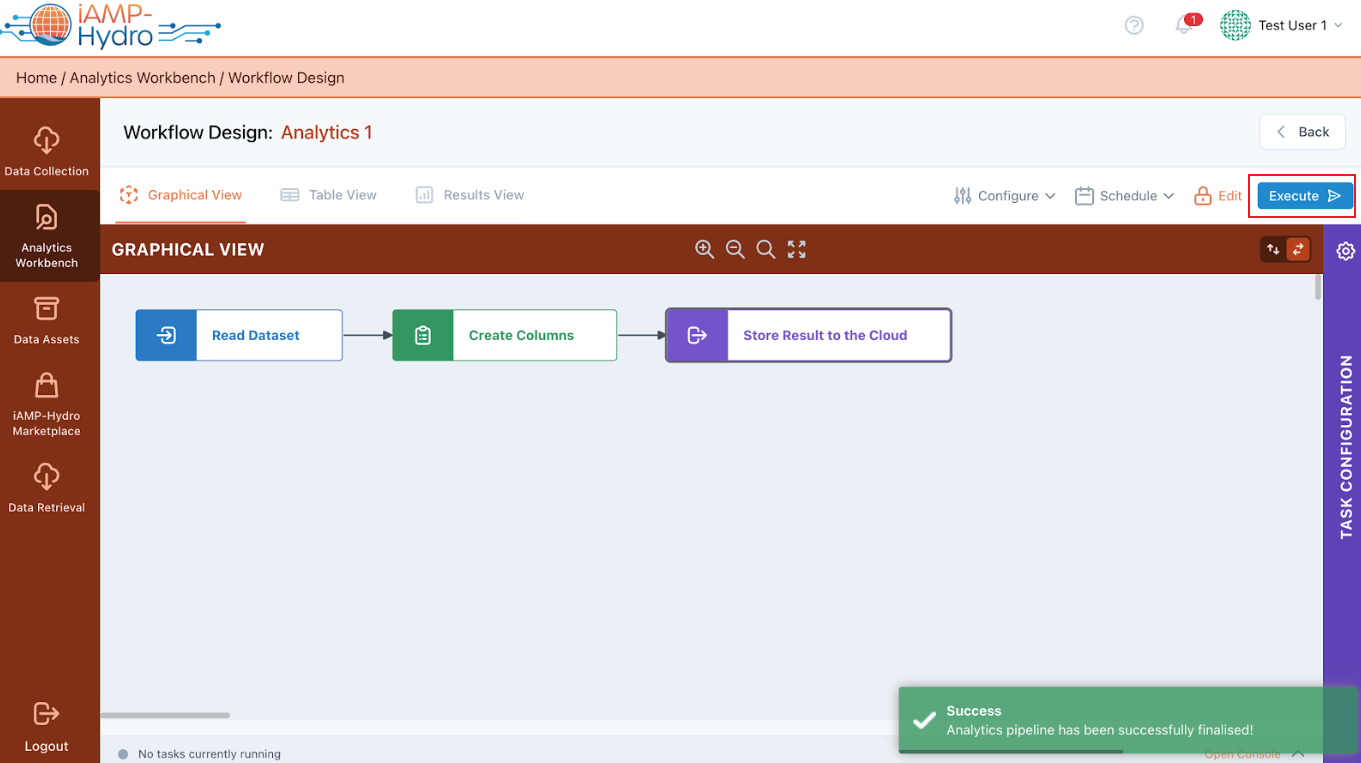Open iAMP-Hydro Marketplace in the sidebar

pos(47,404)
